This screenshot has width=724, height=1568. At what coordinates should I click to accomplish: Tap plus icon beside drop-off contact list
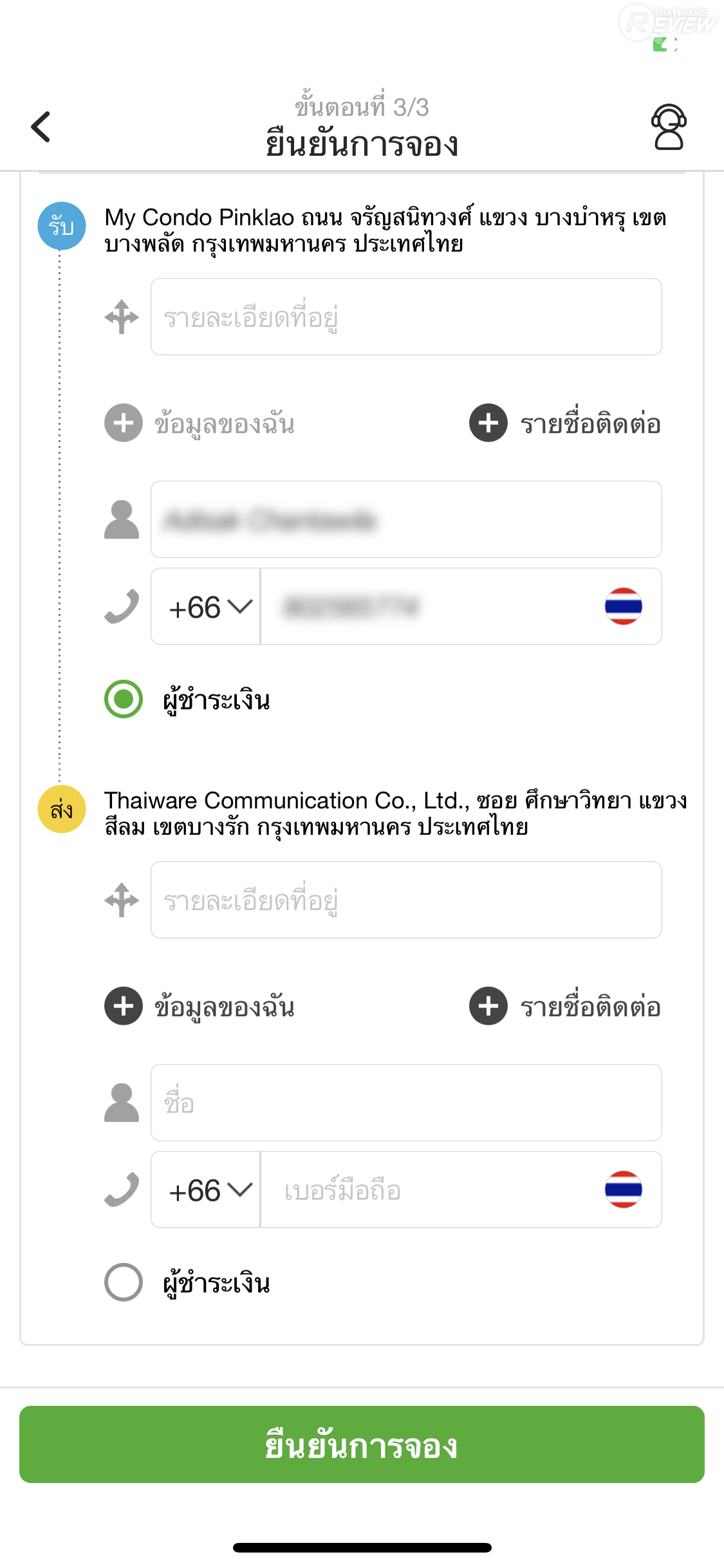pos(488,1005)
